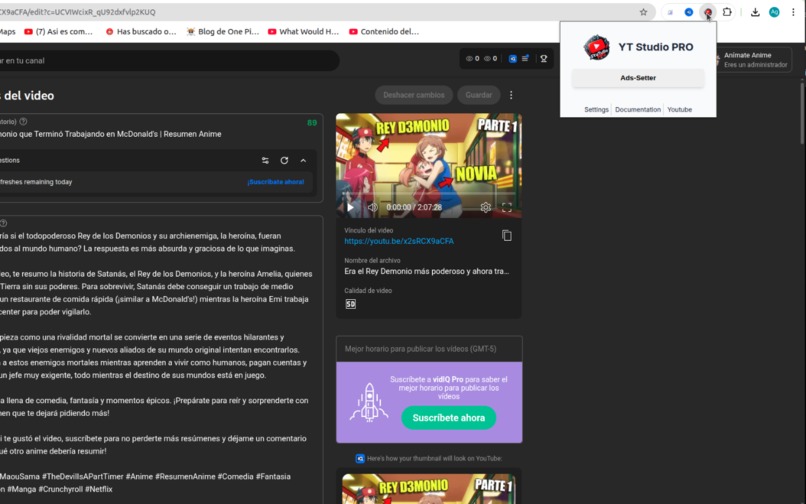Click the Ads-Setter button
The height and width of the screenshot is (504, 806).
(x=638, y=78)
